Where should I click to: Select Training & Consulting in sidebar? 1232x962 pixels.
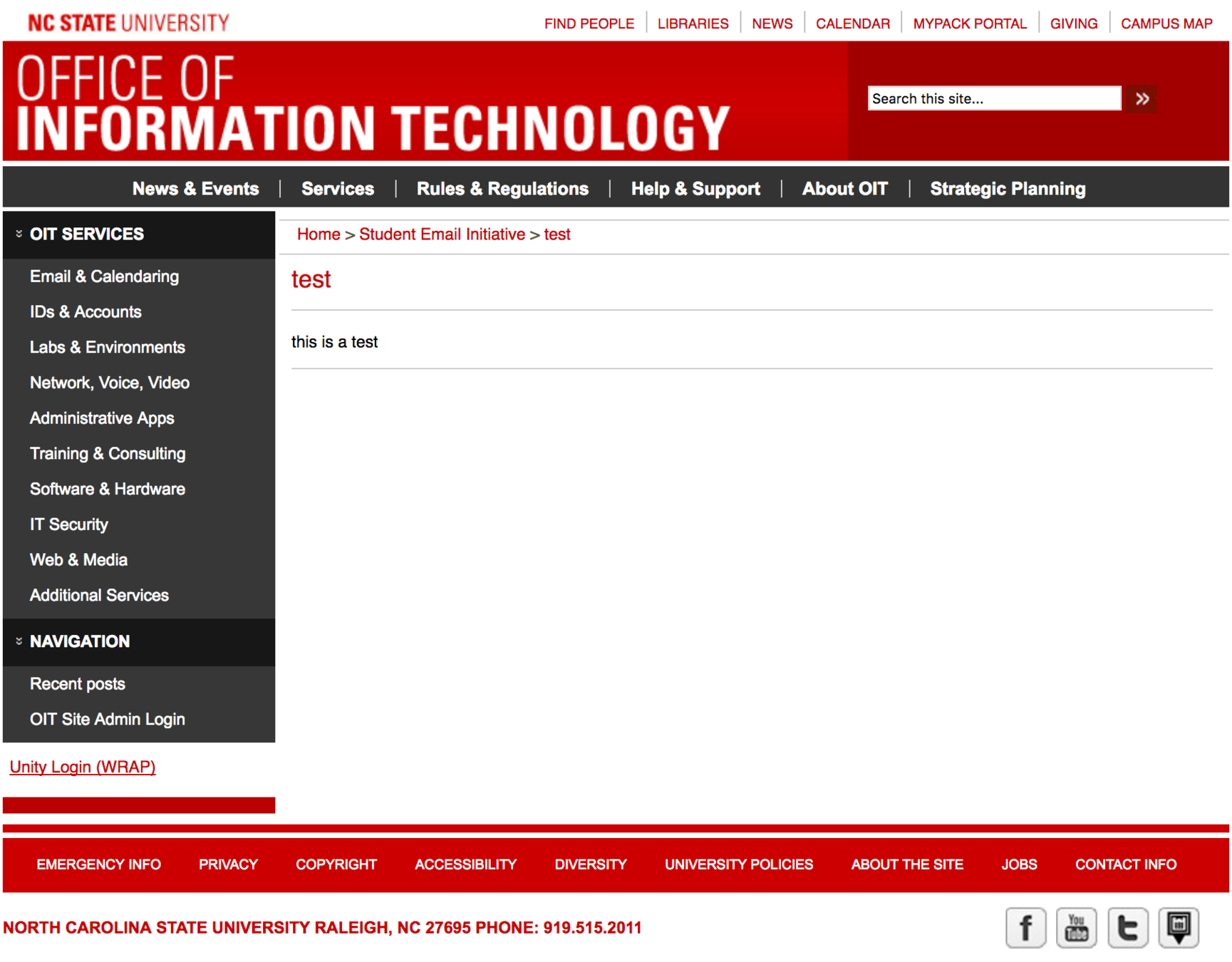click(108, 454)
